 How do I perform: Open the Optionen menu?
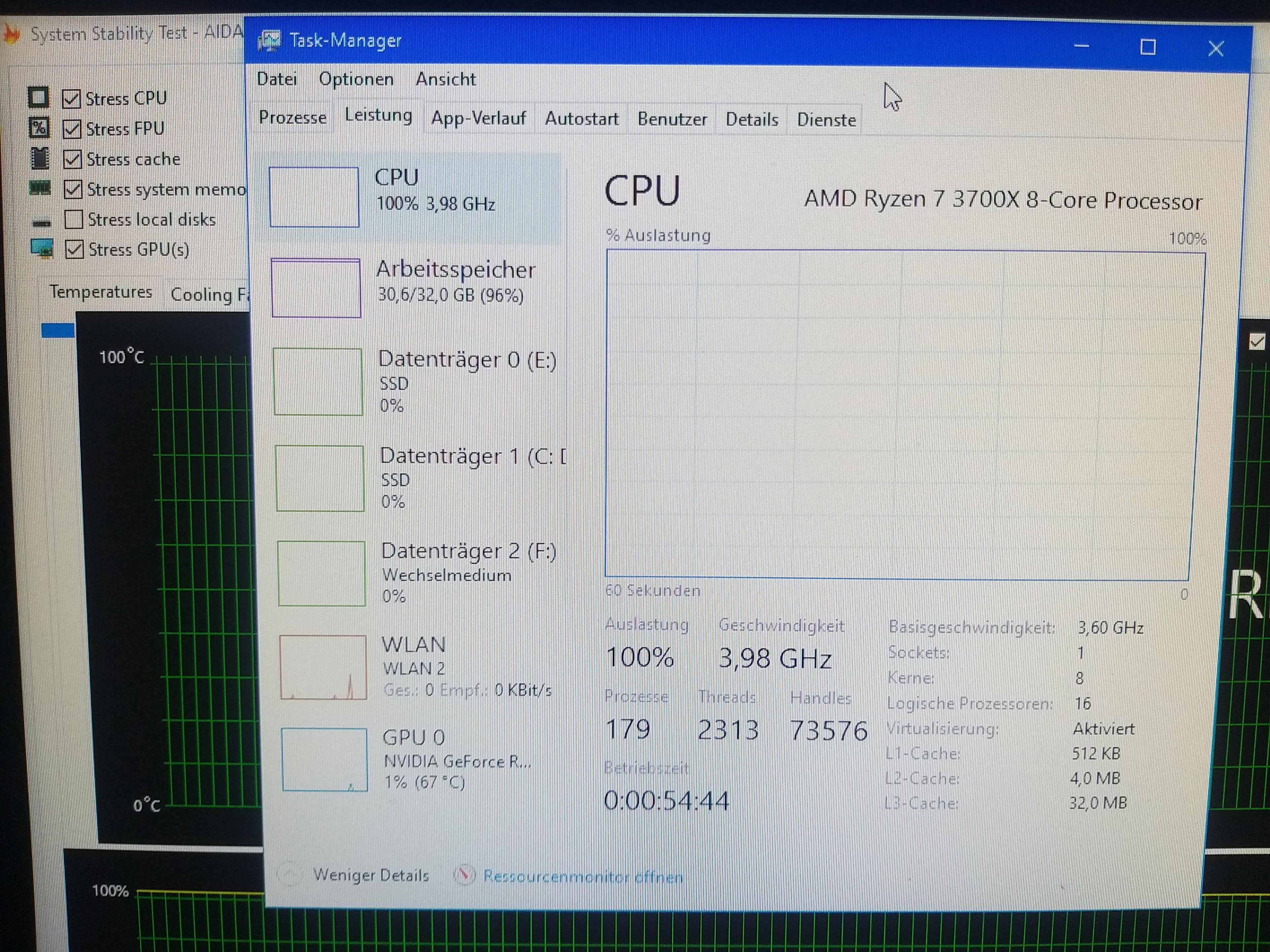tap(356, 79)
